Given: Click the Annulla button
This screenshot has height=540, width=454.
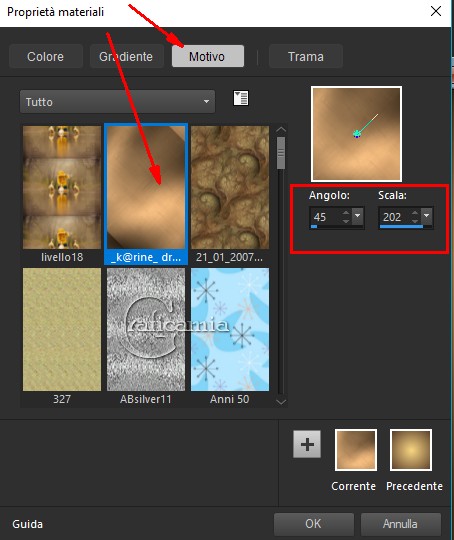Looking at the screenshot, I should point(401,524).
